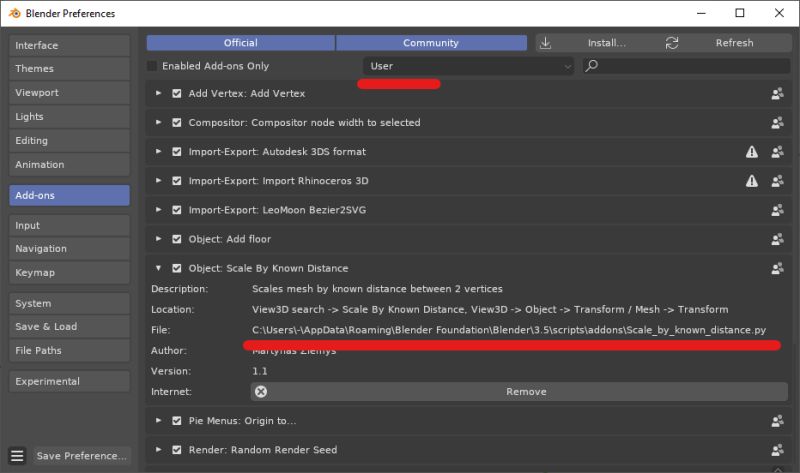This screenshot has height=473, width=800.
Task: Toggle the Community add-ons filter
Action: pyautogui.click(x=431, y=43)
